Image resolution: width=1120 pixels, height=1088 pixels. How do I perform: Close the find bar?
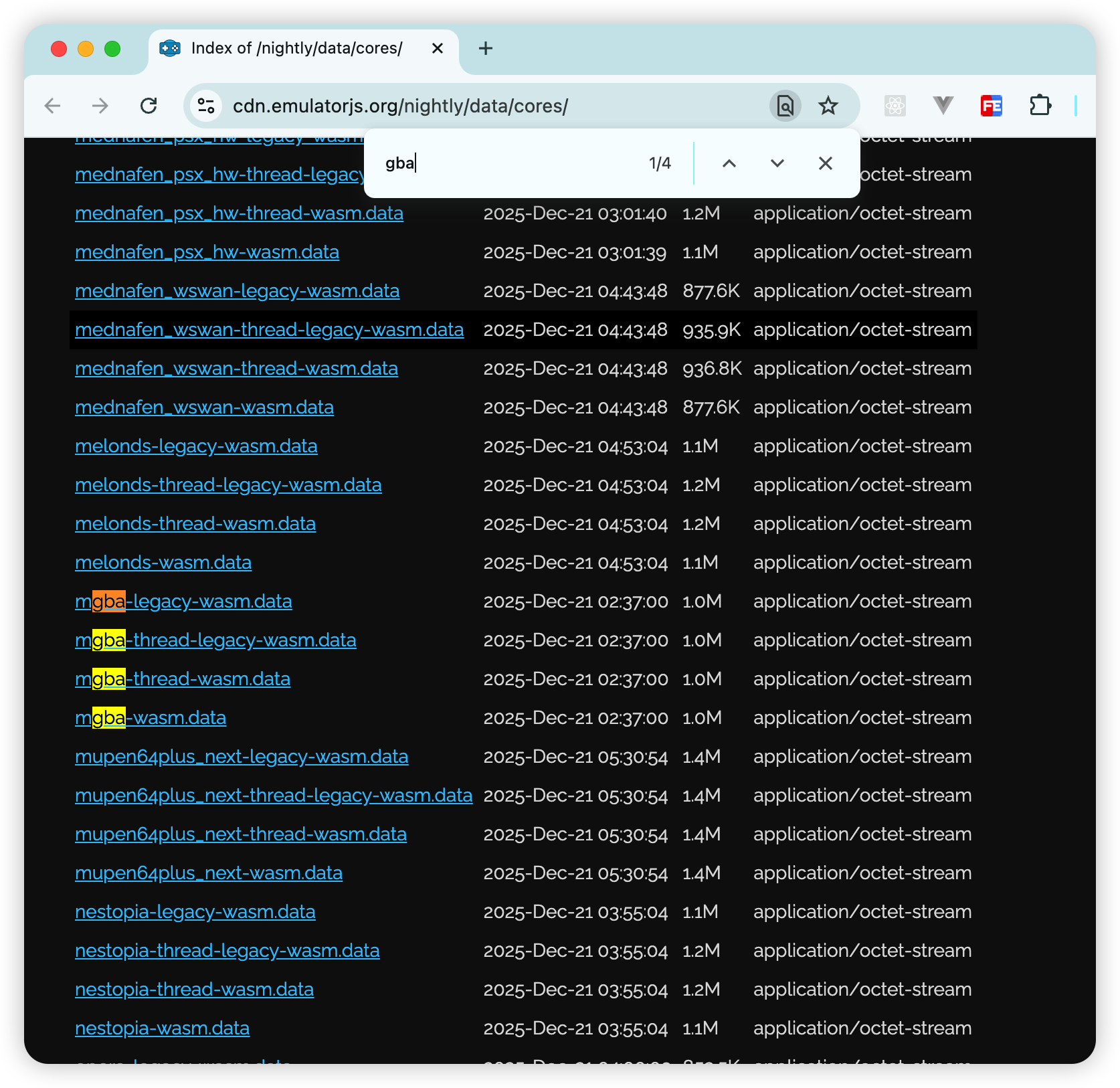825,163
